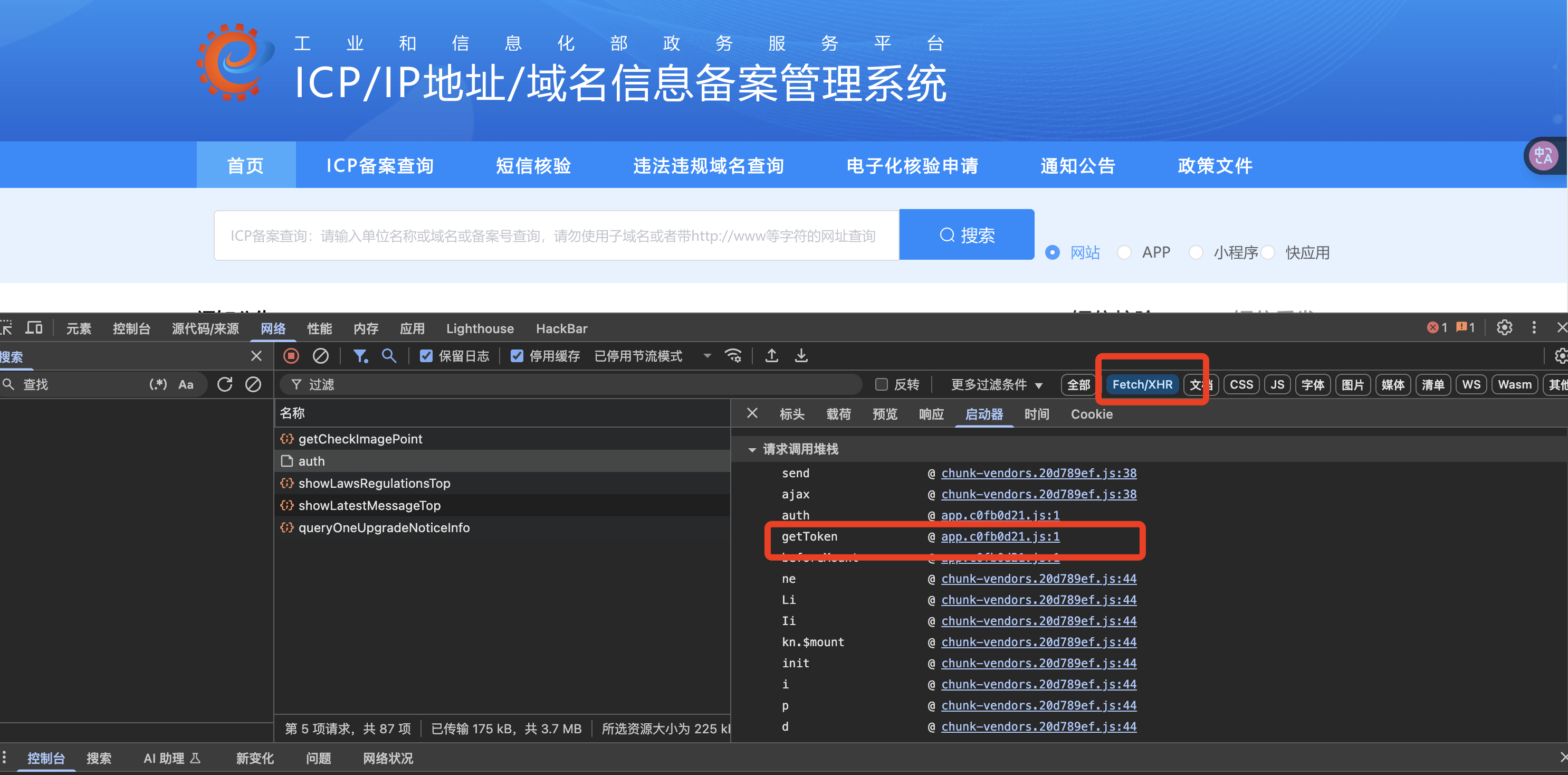Click the network conditions wifi icon
The image size is (1568, 775).
click(733, 356)
